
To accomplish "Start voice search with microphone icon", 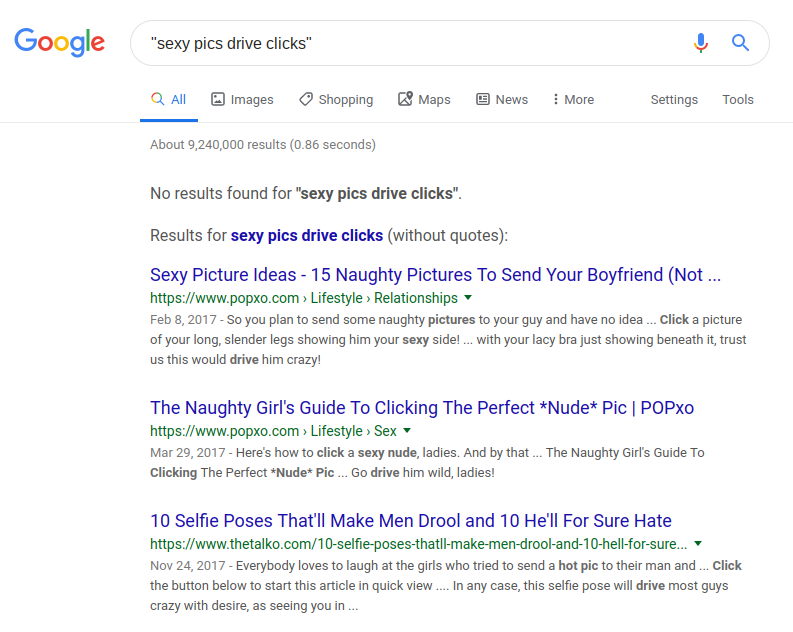I will [700, 43].
